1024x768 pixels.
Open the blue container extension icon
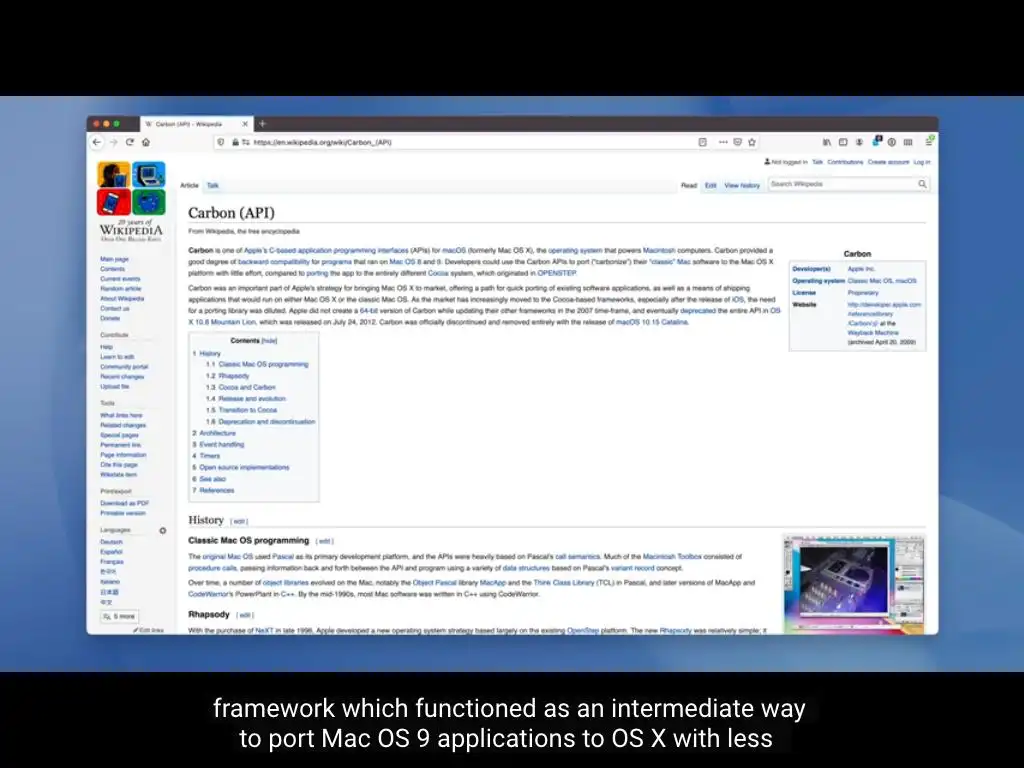pyautogui.click(x=876, y=141)
